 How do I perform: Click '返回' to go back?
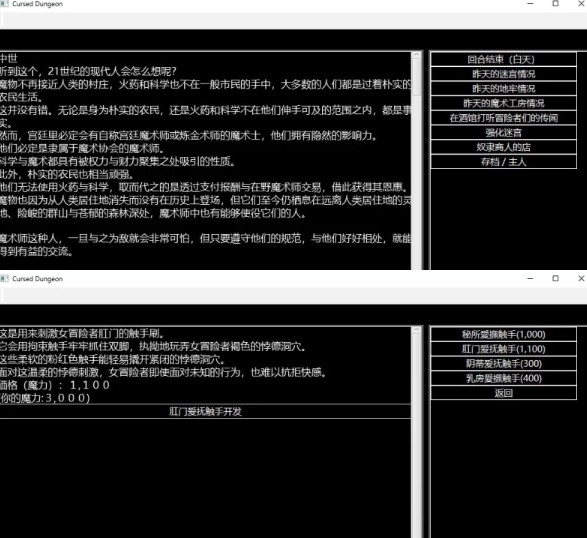503,393
